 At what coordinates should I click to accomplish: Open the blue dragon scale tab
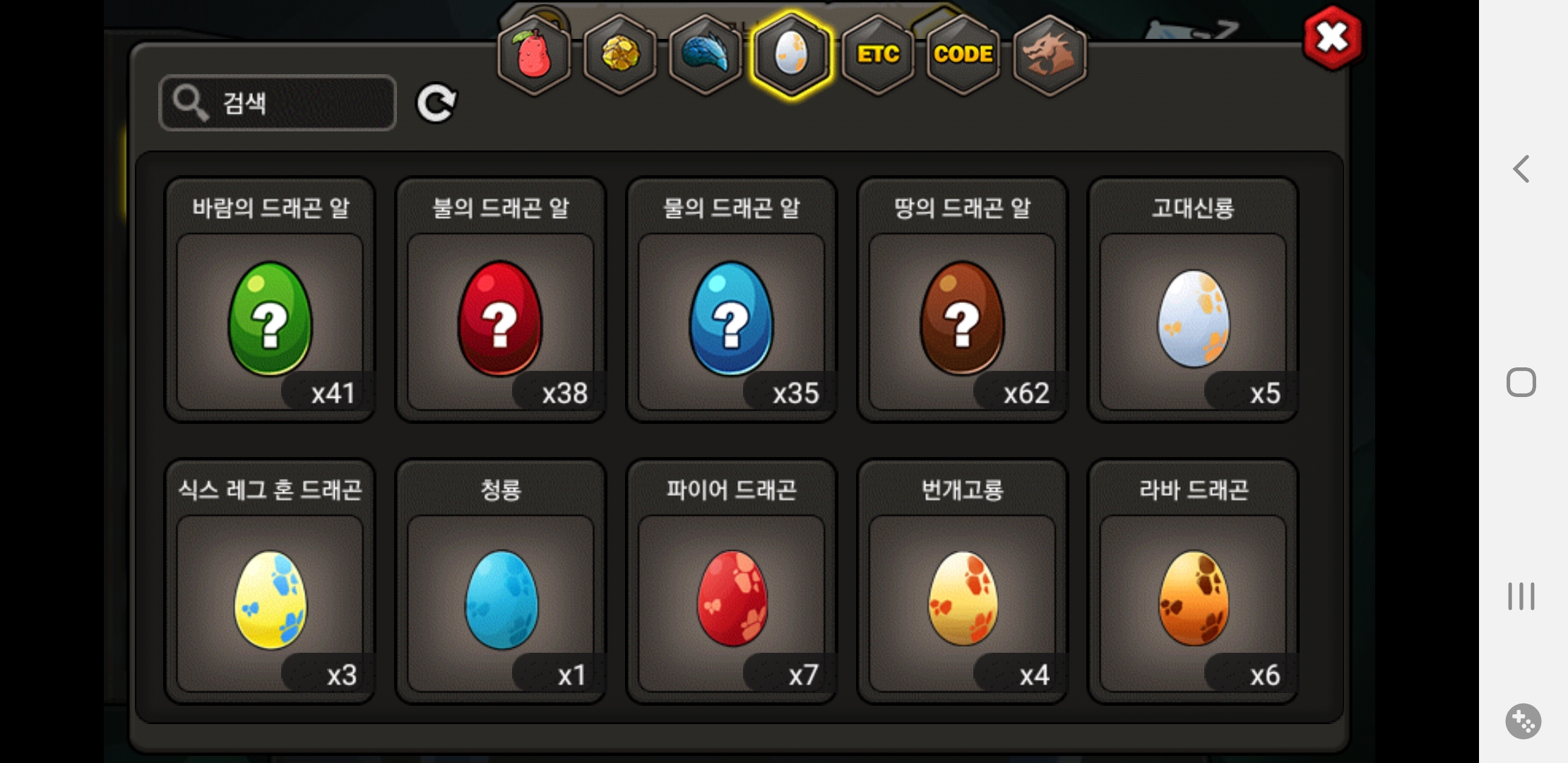pyautogui.click(x=706, y=55)
